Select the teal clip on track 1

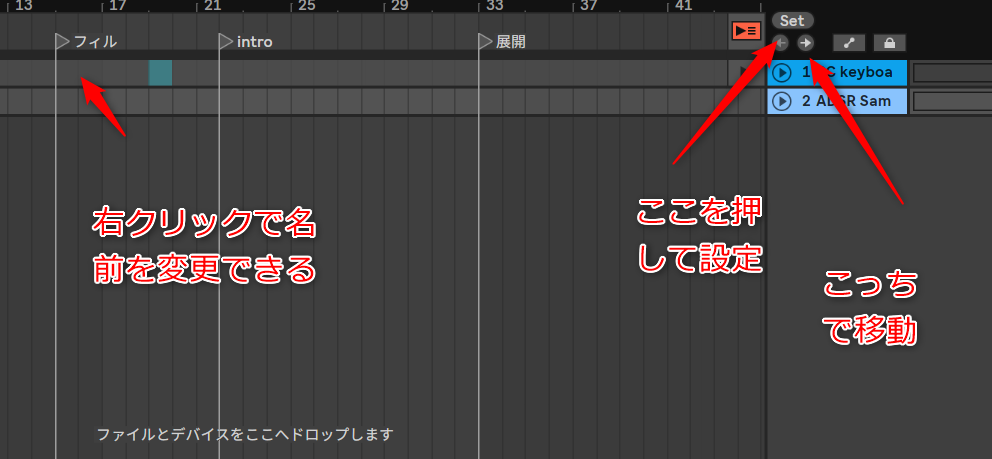click(160, 73)
